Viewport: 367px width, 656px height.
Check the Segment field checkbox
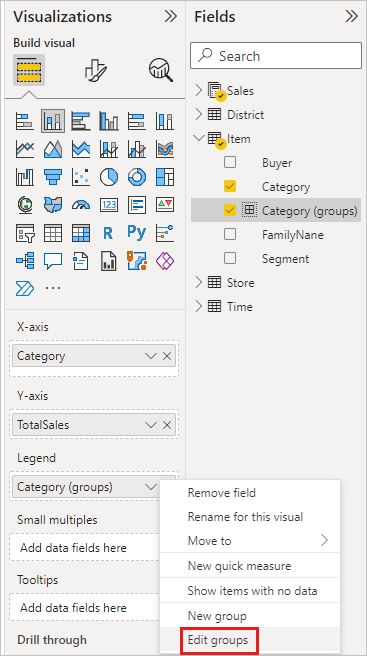click(230, 259)
